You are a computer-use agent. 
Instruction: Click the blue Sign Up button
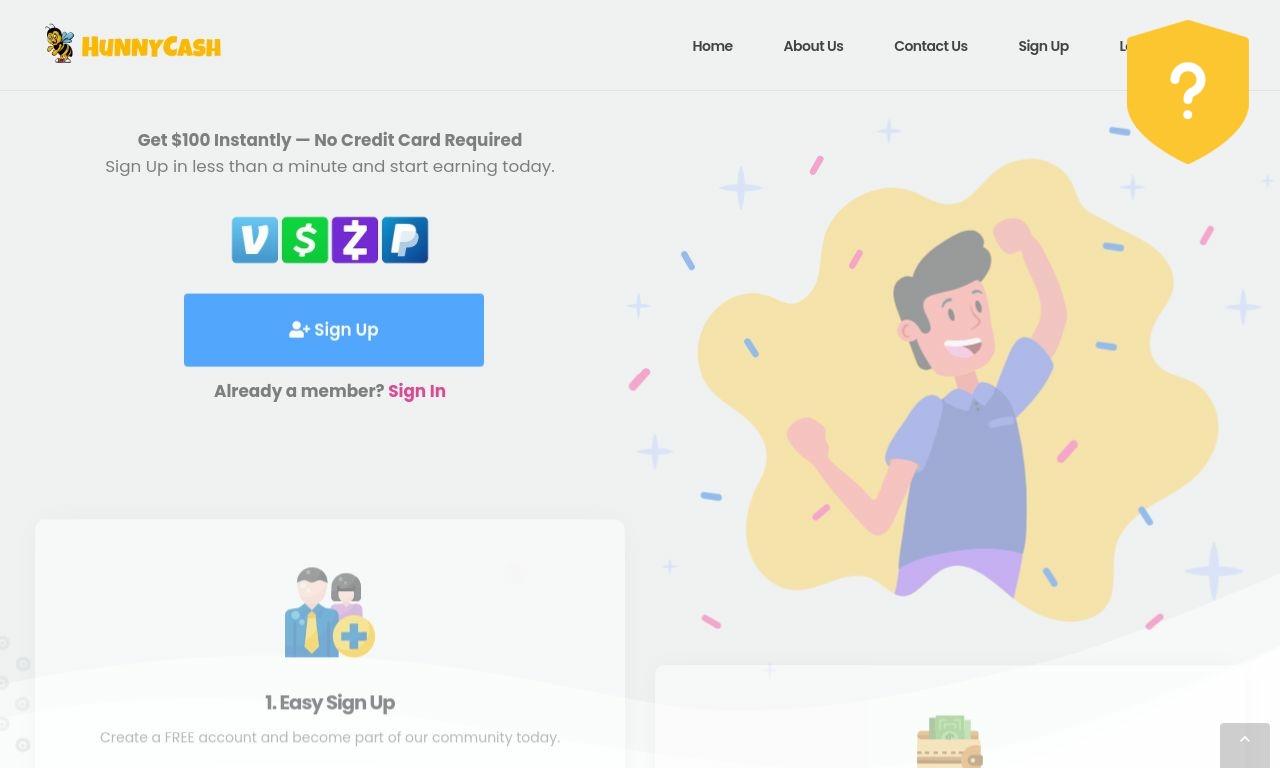334,330
